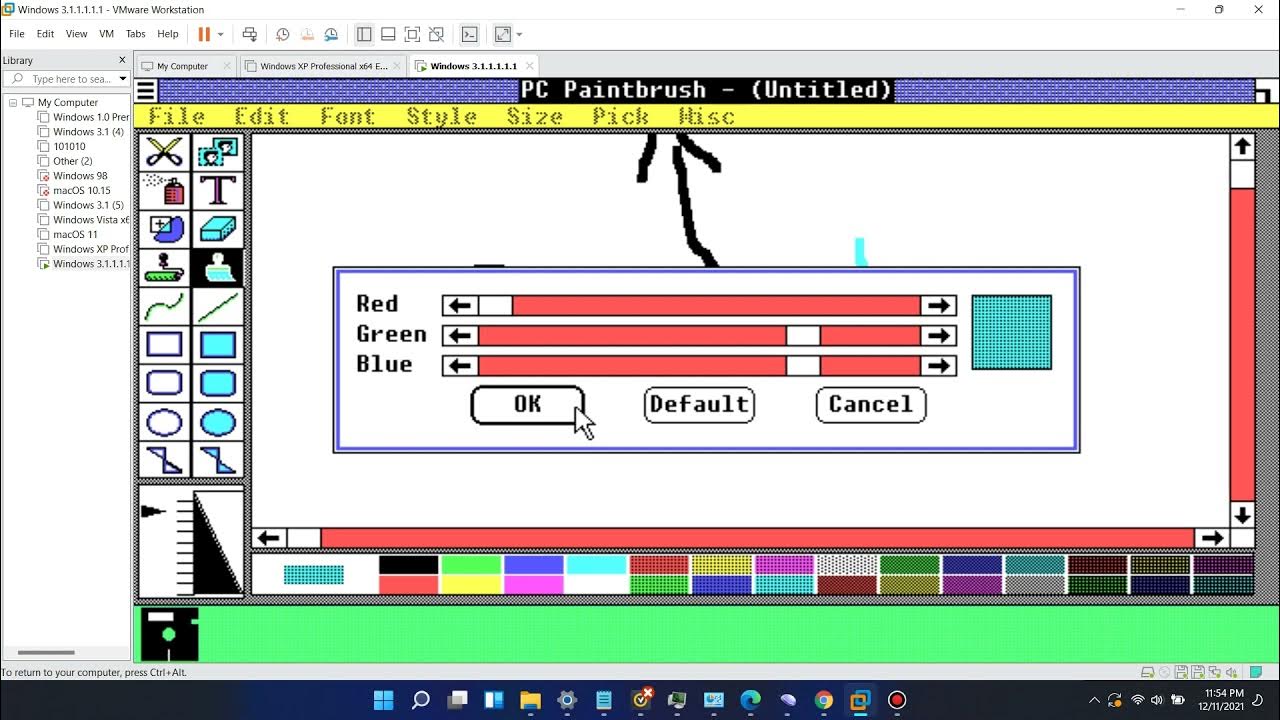Image resolution: width=1280 pixels, height=720 pixels.
Task: Open Paintbrush Style menu
Action: [441, 117]
